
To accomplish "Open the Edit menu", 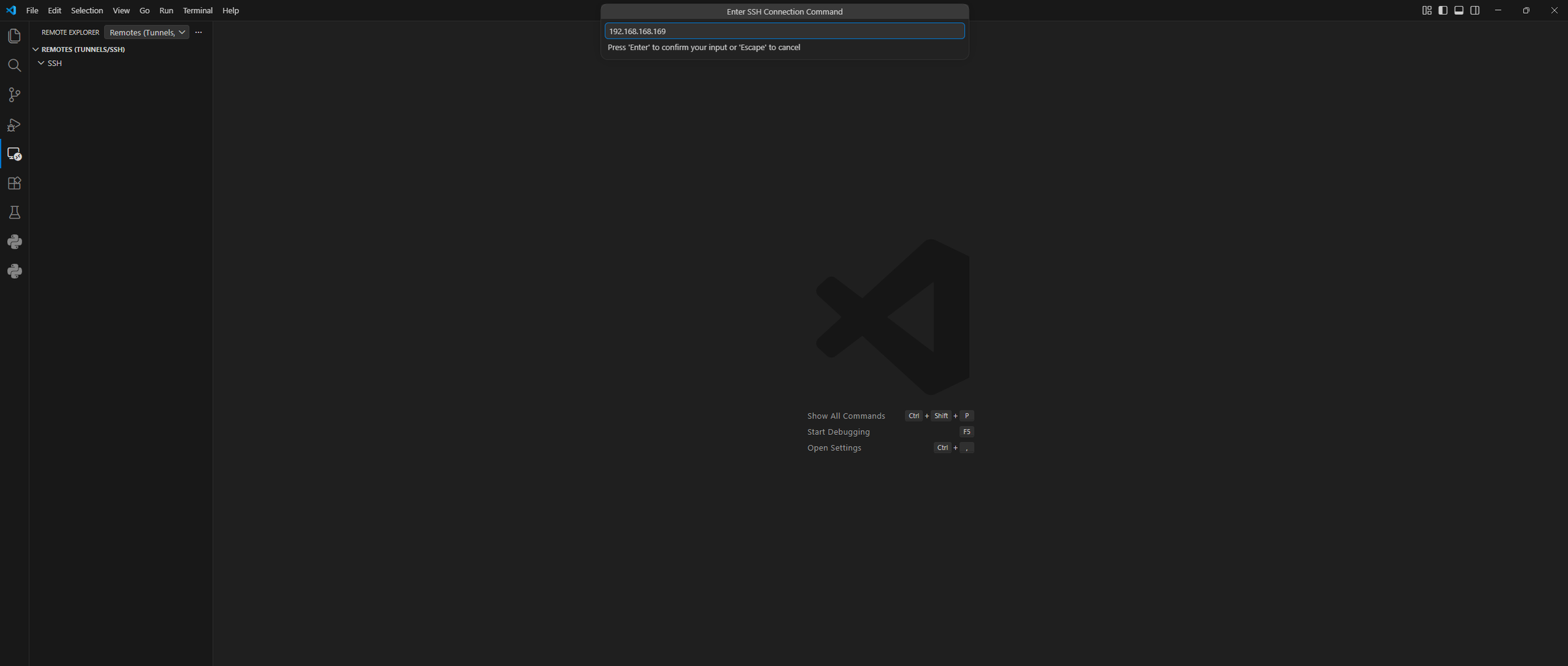I will point(54,10).
